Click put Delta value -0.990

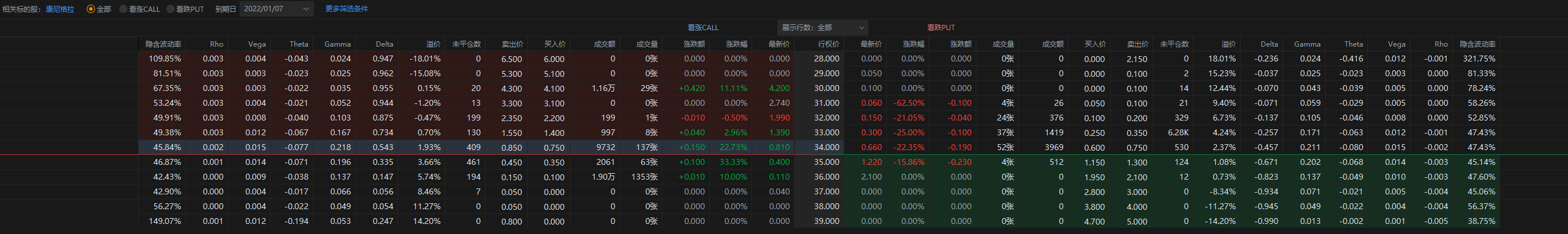[1265, 221]
